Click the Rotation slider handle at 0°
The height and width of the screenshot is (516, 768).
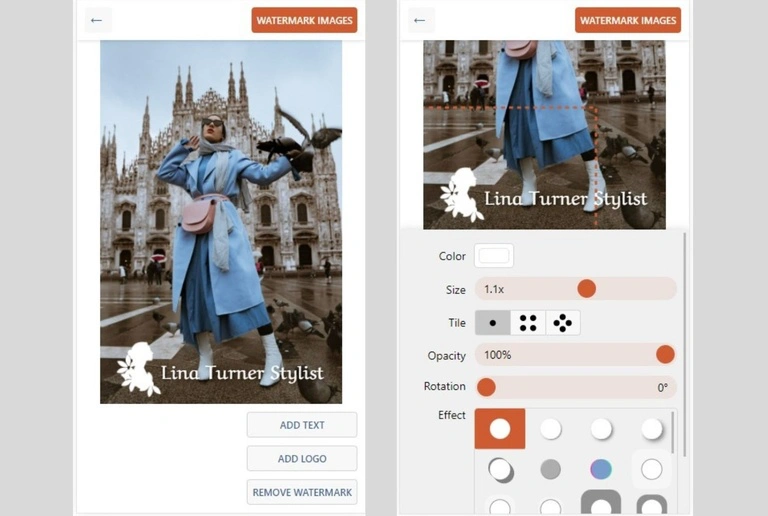click(486, 387)
